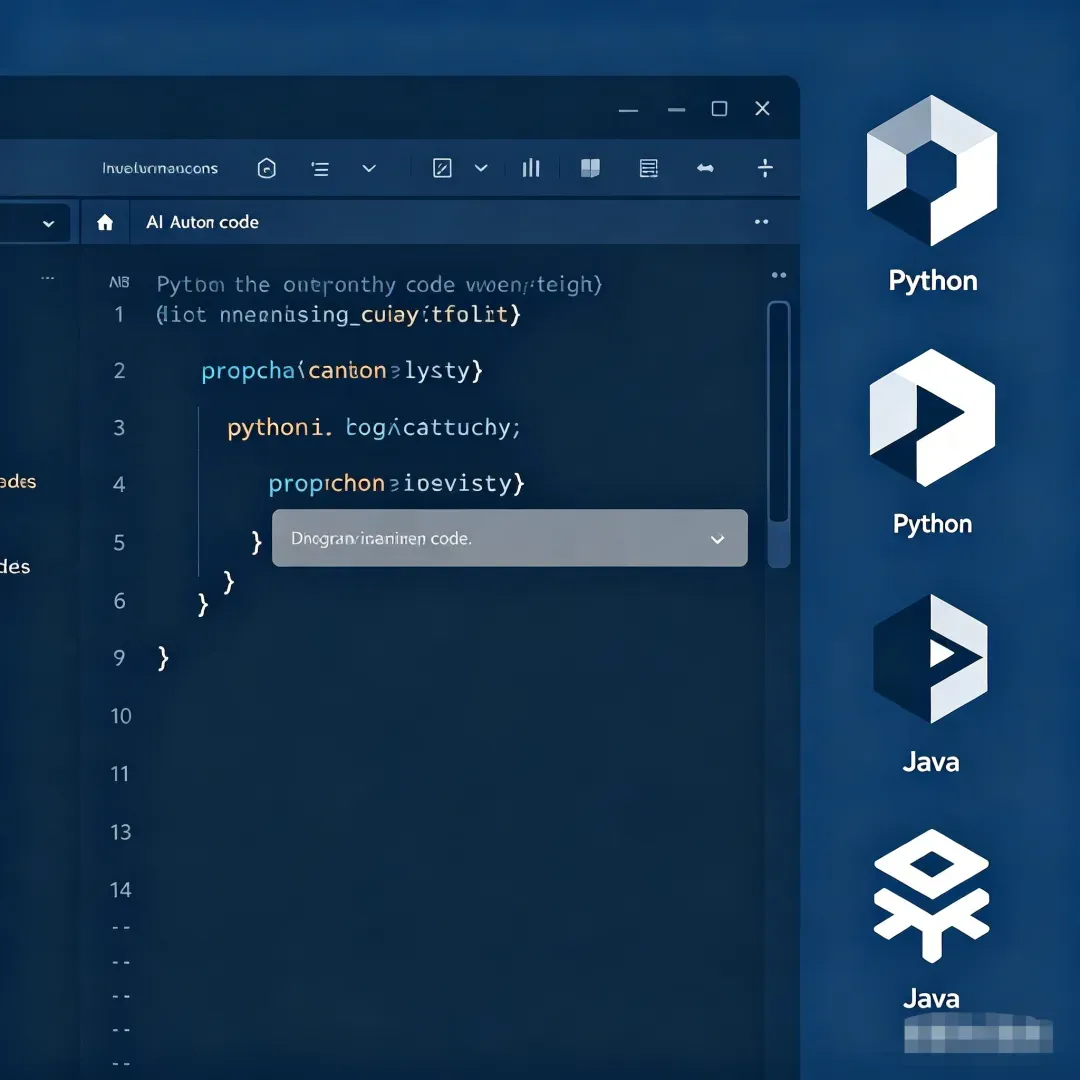Image resolution: width=1080 pixels, height=1080 pixels.
Task: Click the 'propcha' code on line 2
Action: pos(248,371)
